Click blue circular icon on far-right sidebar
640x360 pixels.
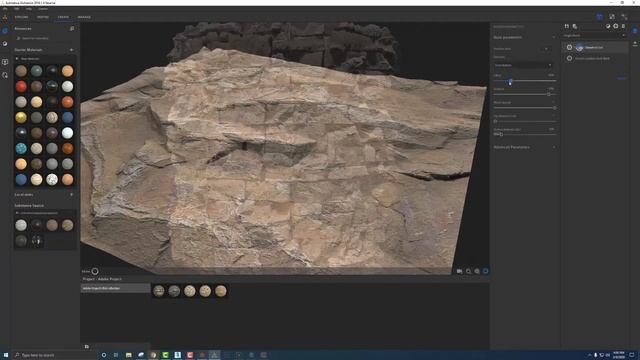pyautogui.click(x=635, y=31)
